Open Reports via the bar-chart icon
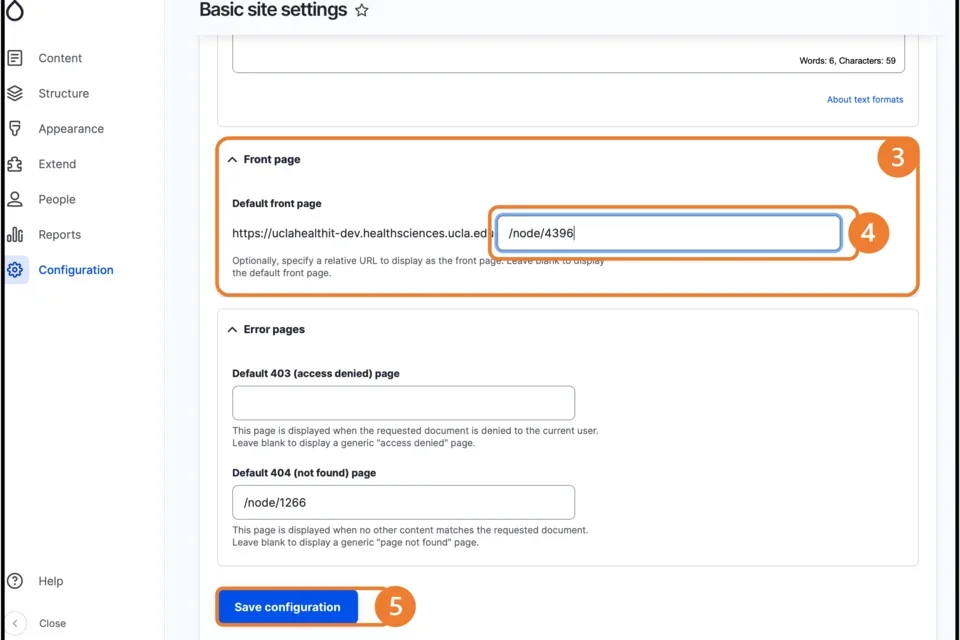This screenshot has width=960, height=640. 16,234
